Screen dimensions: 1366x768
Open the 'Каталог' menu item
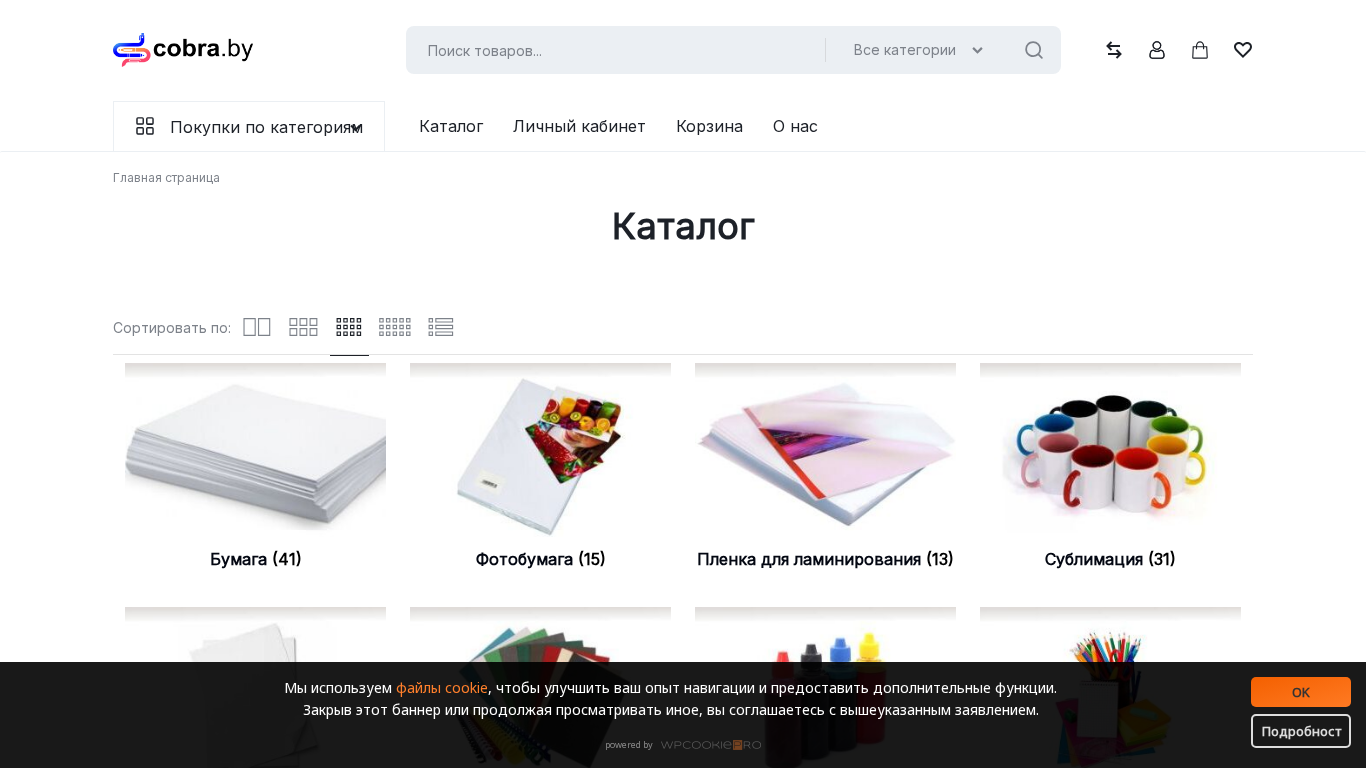pos(451,126)
